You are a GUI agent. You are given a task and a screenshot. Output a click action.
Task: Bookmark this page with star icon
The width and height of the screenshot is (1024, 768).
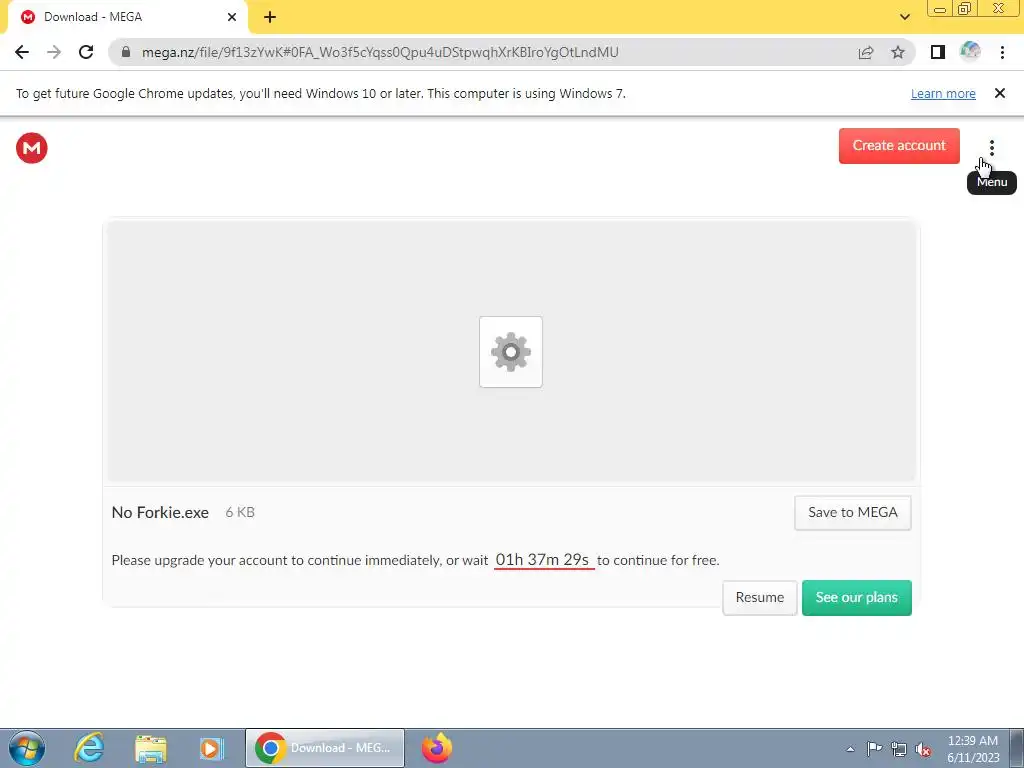tap(898, 52)
